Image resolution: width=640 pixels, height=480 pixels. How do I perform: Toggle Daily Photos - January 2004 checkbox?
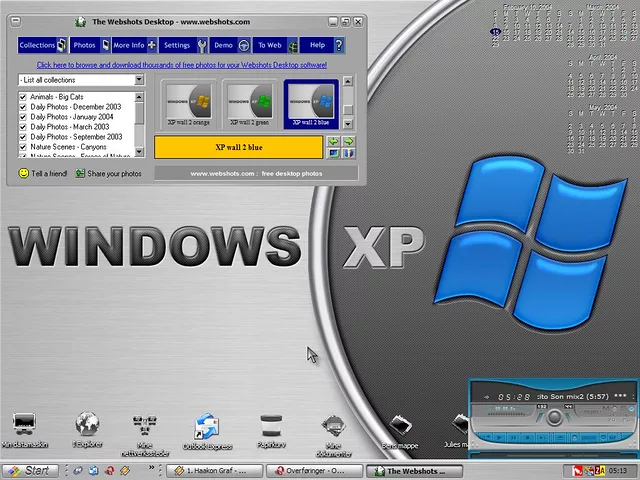pyautogui.click(x=23, y=117)
